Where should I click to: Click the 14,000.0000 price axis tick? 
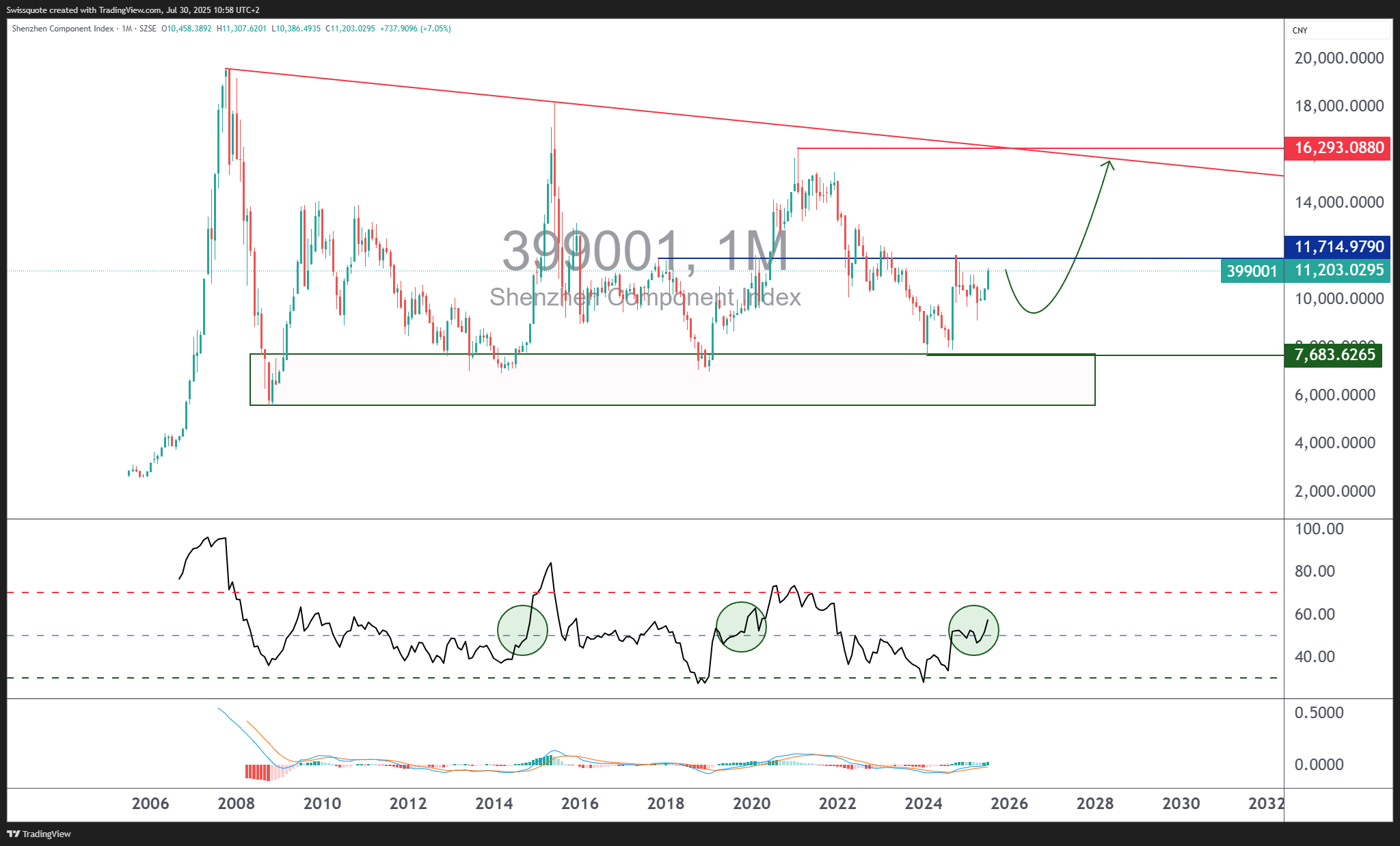pos(1339,202)
